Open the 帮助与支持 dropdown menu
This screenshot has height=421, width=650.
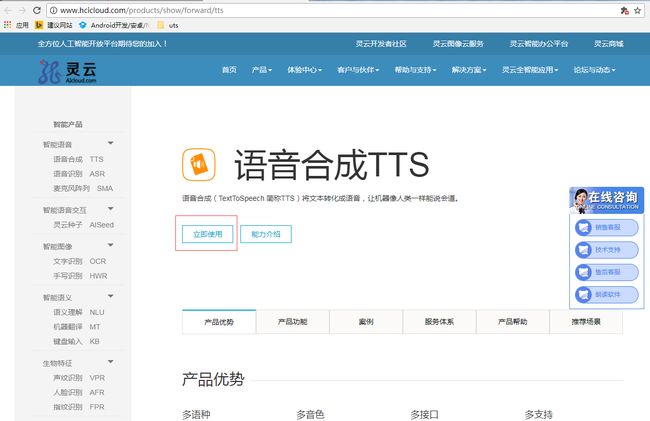415,70
